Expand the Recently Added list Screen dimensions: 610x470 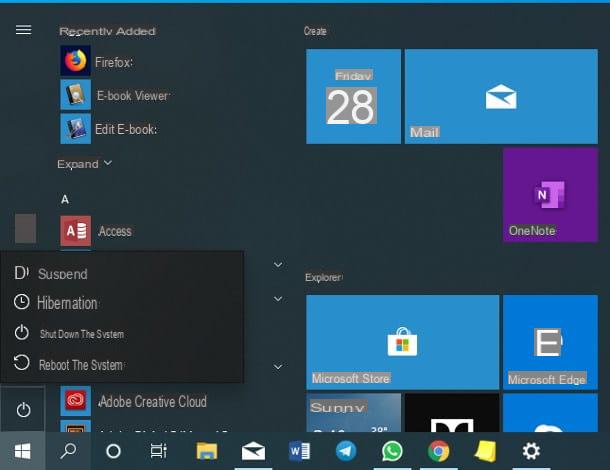[84, 164]
